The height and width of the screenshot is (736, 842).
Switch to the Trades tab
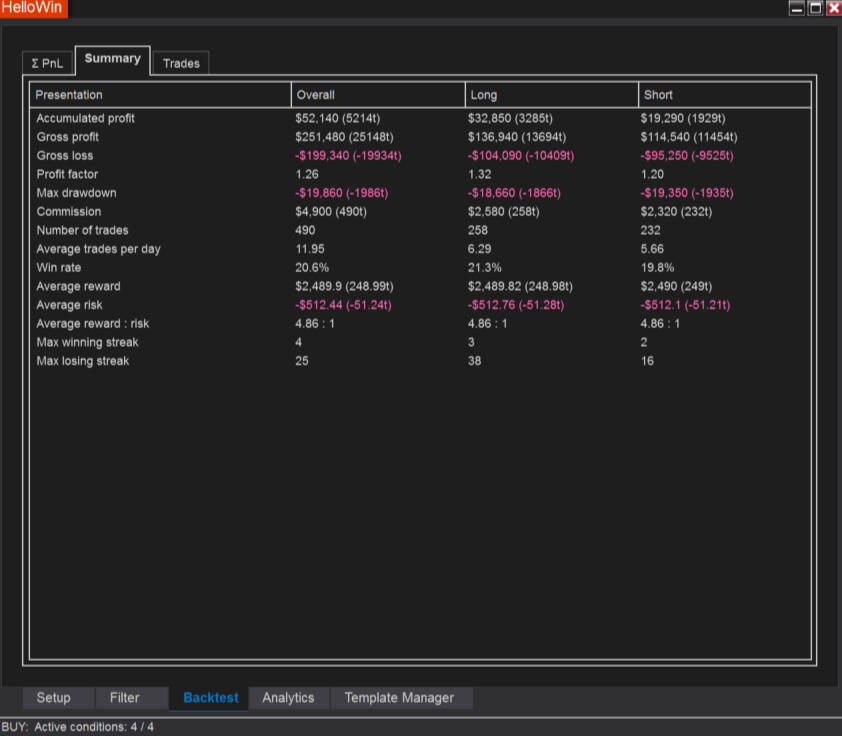coord(181,63)
